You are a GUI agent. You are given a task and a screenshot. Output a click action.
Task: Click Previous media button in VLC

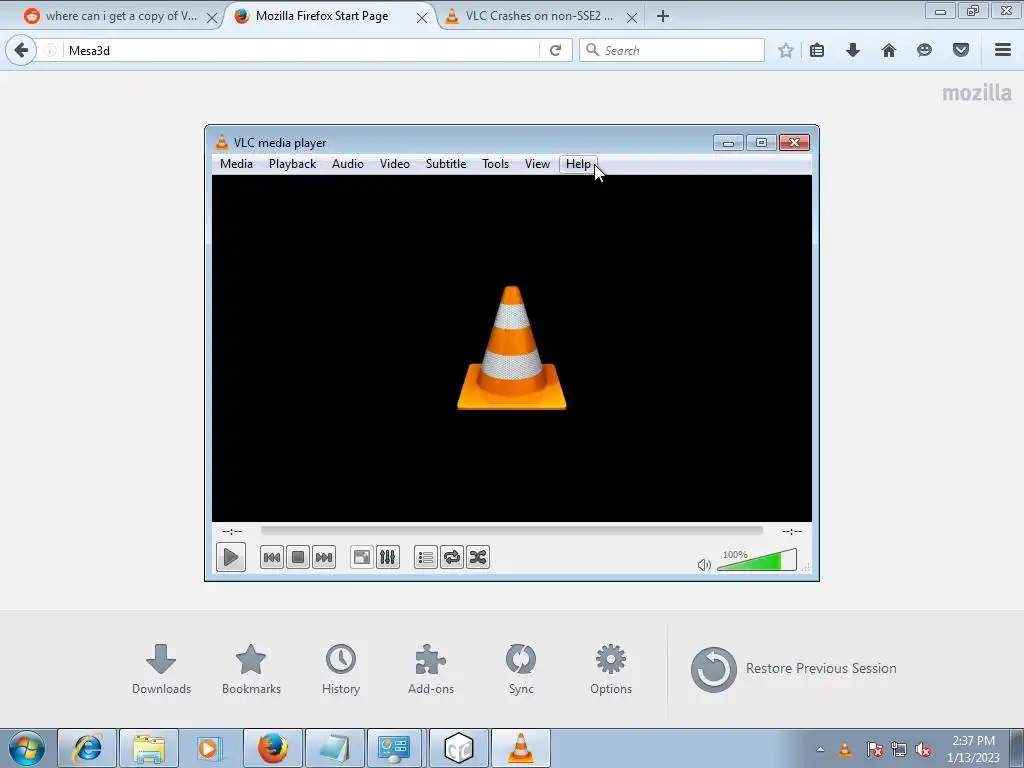[x=272, y=557]
